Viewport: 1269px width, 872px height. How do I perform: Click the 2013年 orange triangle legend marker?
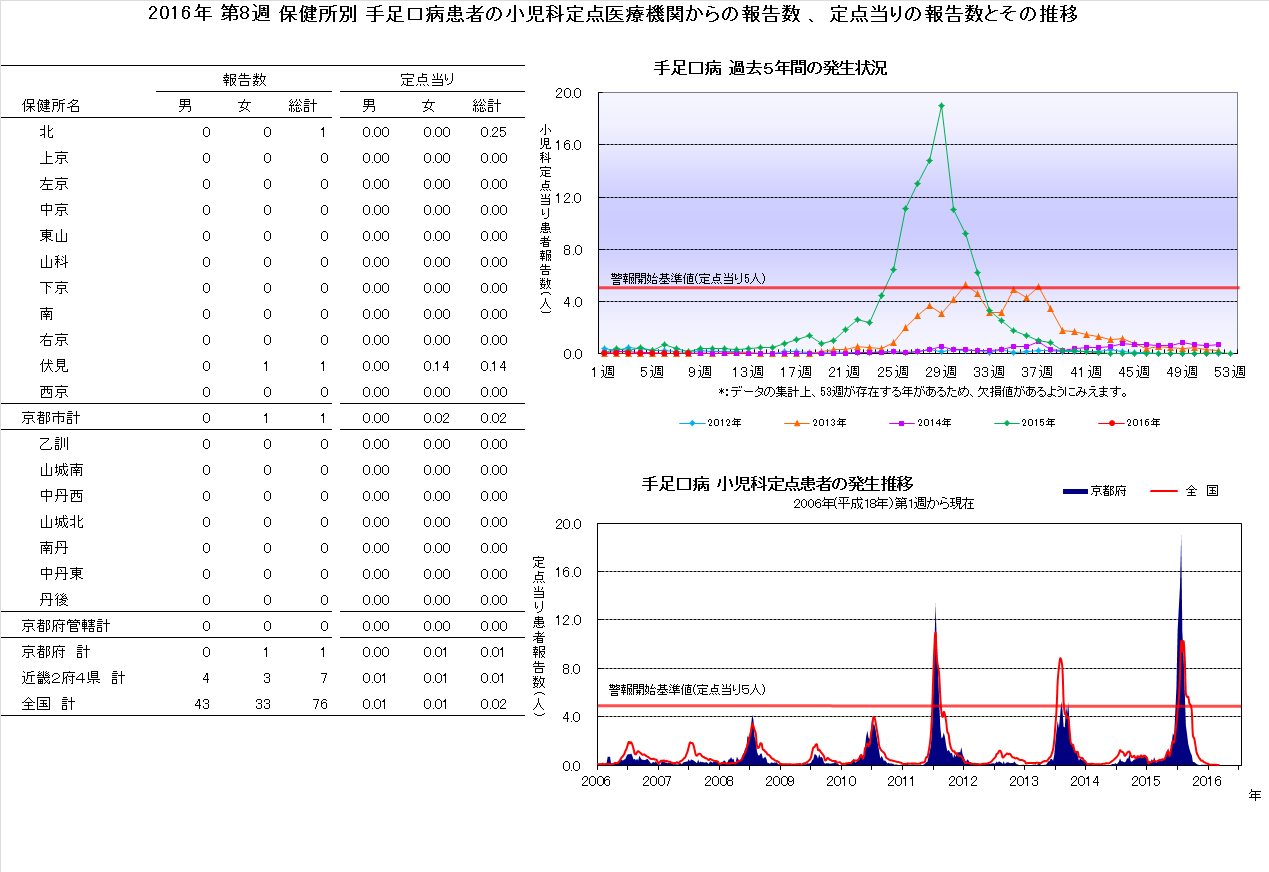796,423
